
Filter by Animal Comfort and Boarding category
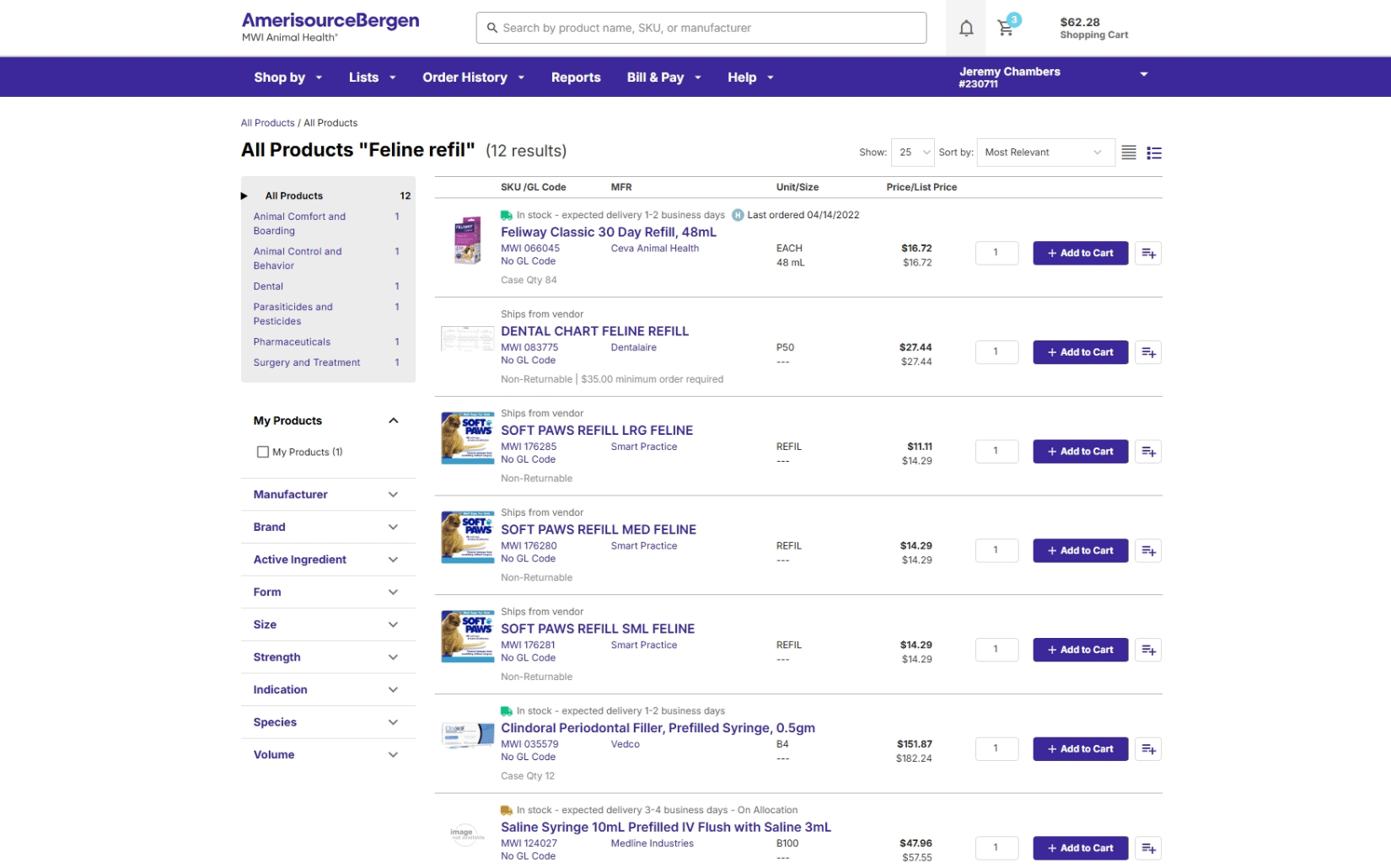[299, 223]
